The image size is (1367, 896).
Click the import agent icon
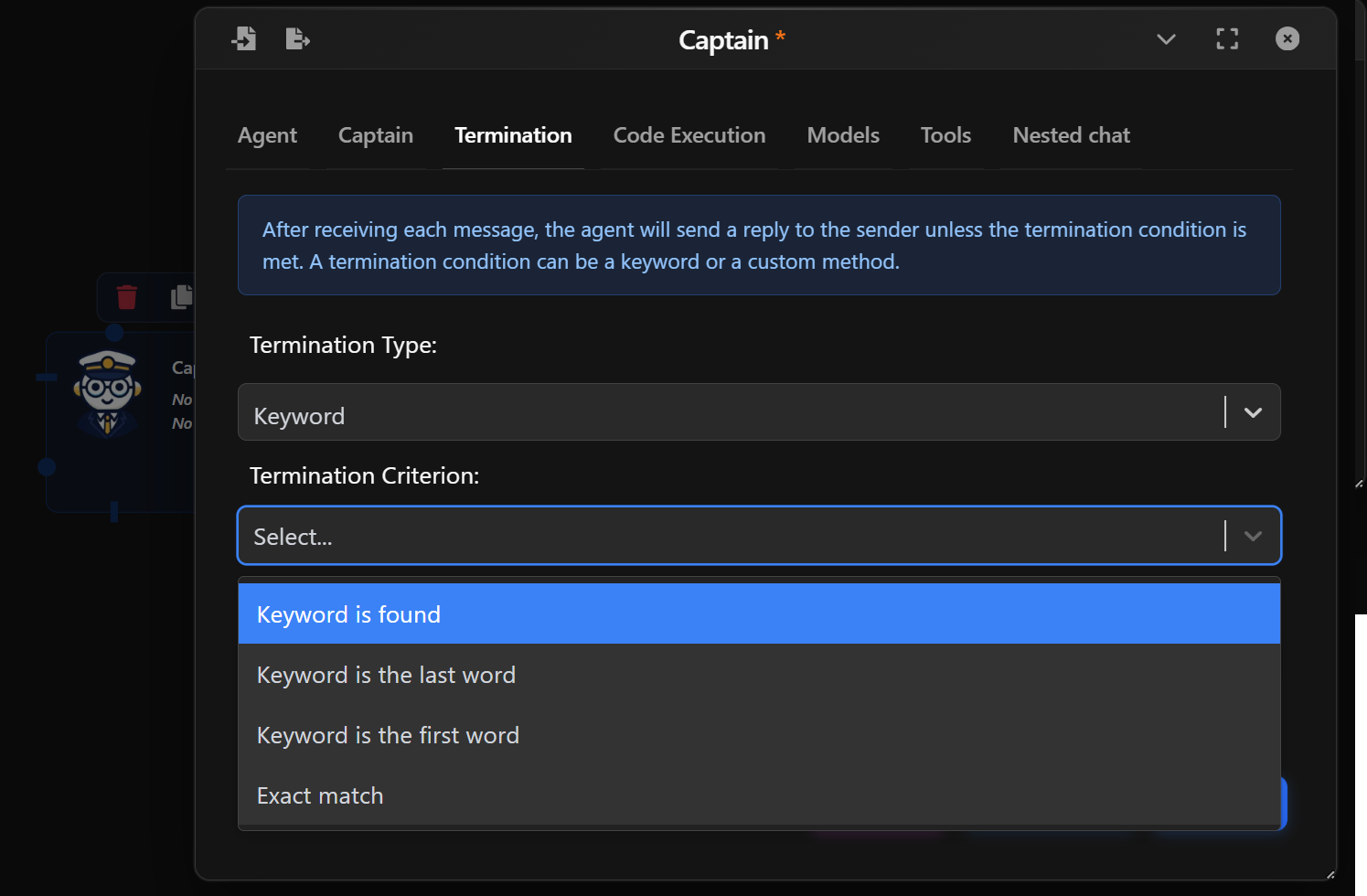[244, 38]
